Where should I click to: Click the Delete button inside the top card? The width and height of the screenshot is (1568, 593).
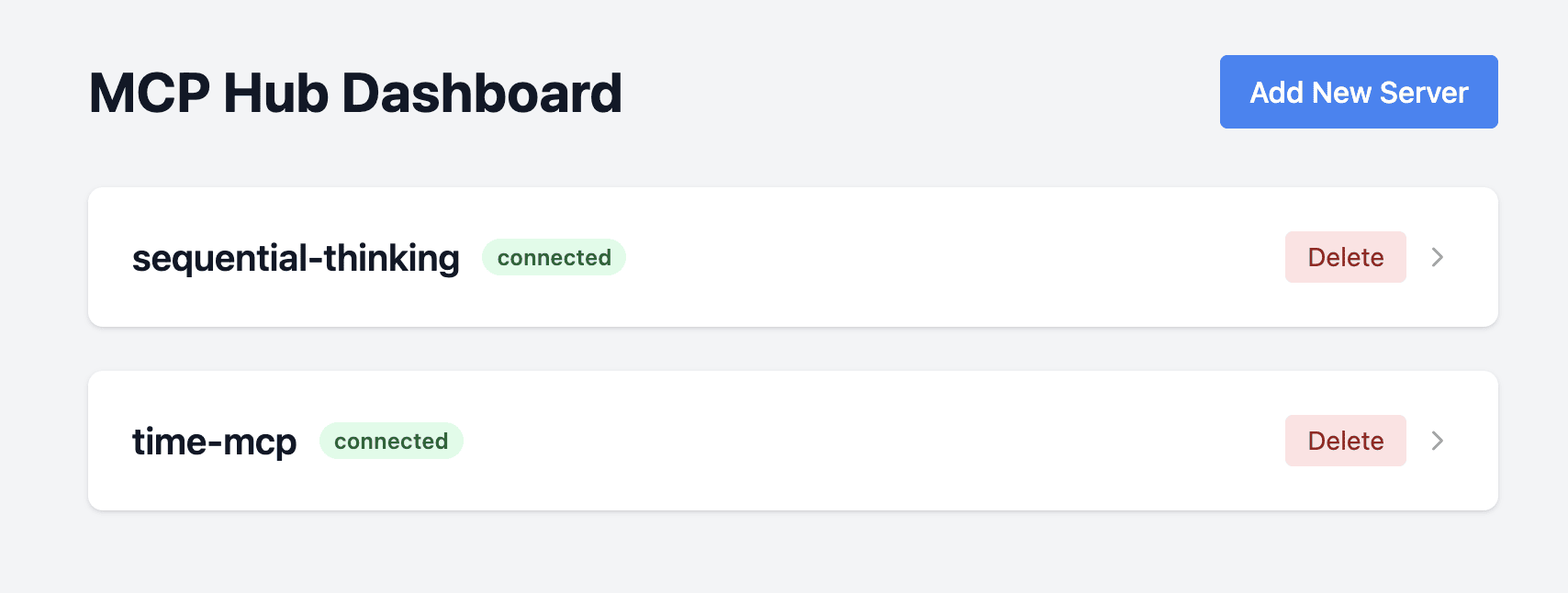point(1345,257)
